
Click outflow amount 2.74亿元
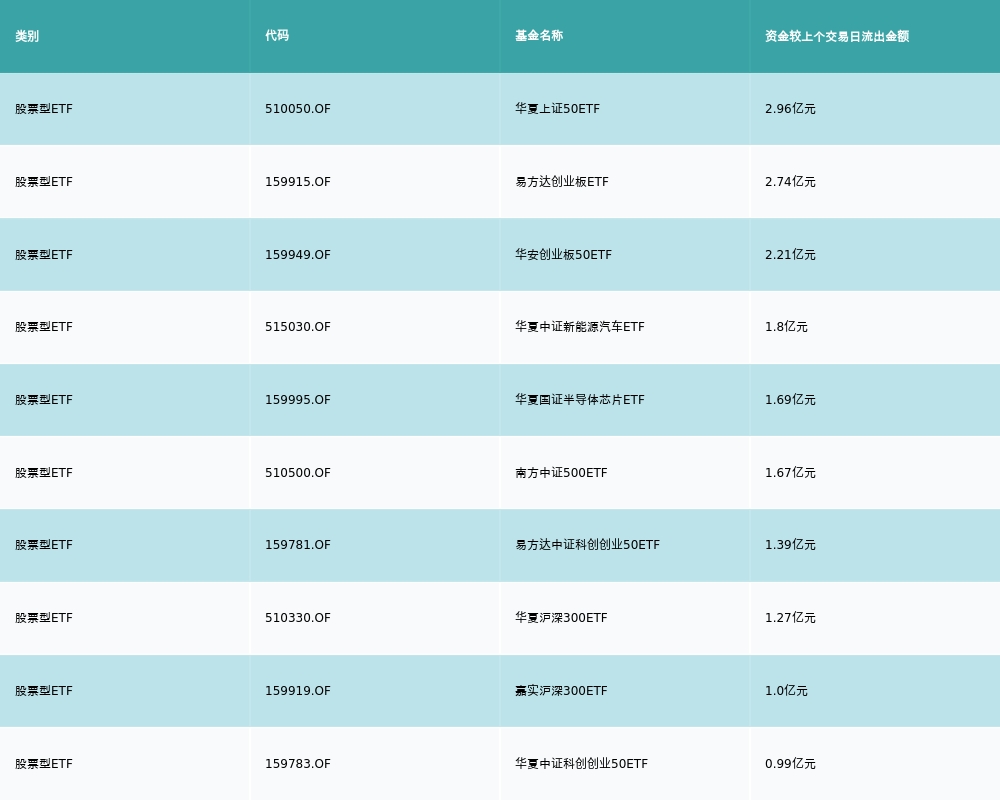click(x=790, y=182)
